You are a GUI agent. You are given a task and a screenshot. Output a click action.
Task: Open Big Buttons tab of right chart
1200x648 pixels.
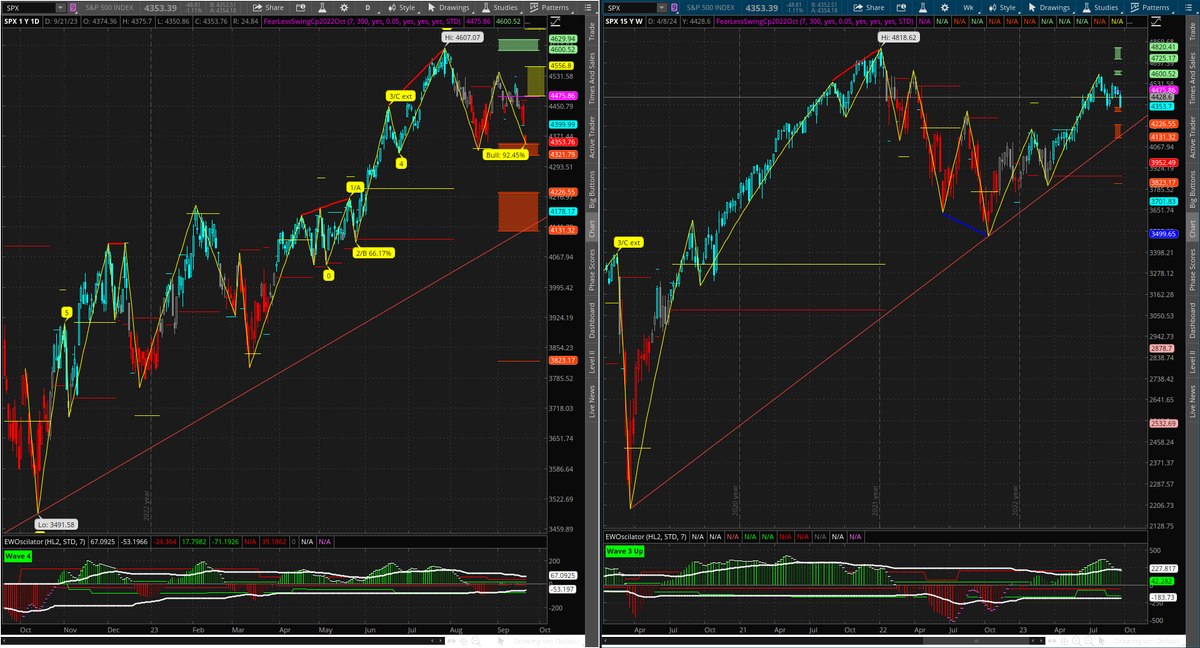point(1193,188)
